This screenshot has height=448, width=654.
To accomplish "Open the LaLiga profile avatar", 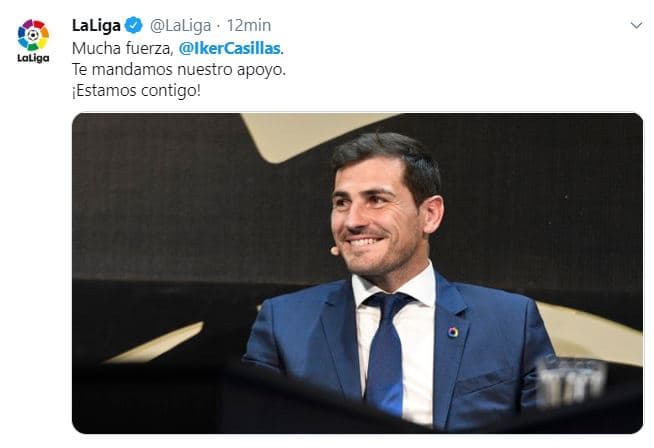I will (x=33, y=41).
